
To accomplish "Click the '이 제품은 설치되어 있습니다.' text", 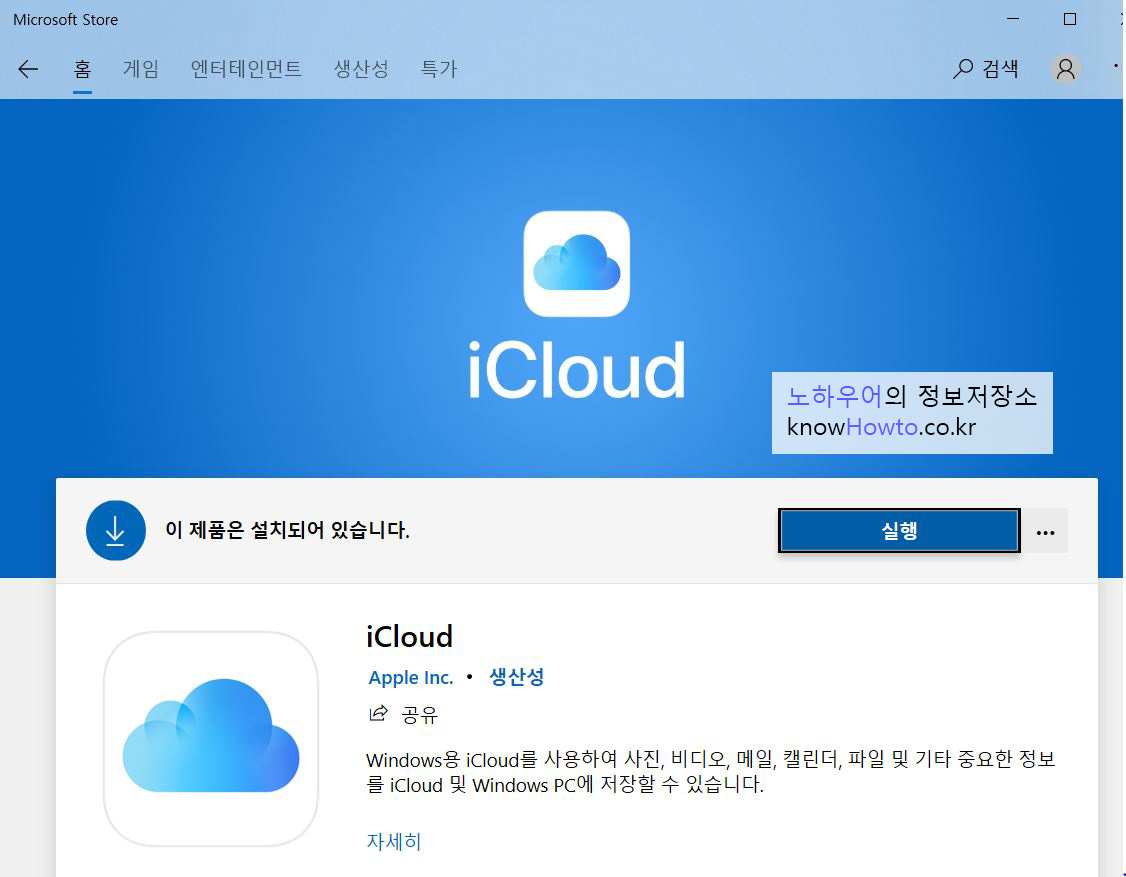I will coord(287,530).
